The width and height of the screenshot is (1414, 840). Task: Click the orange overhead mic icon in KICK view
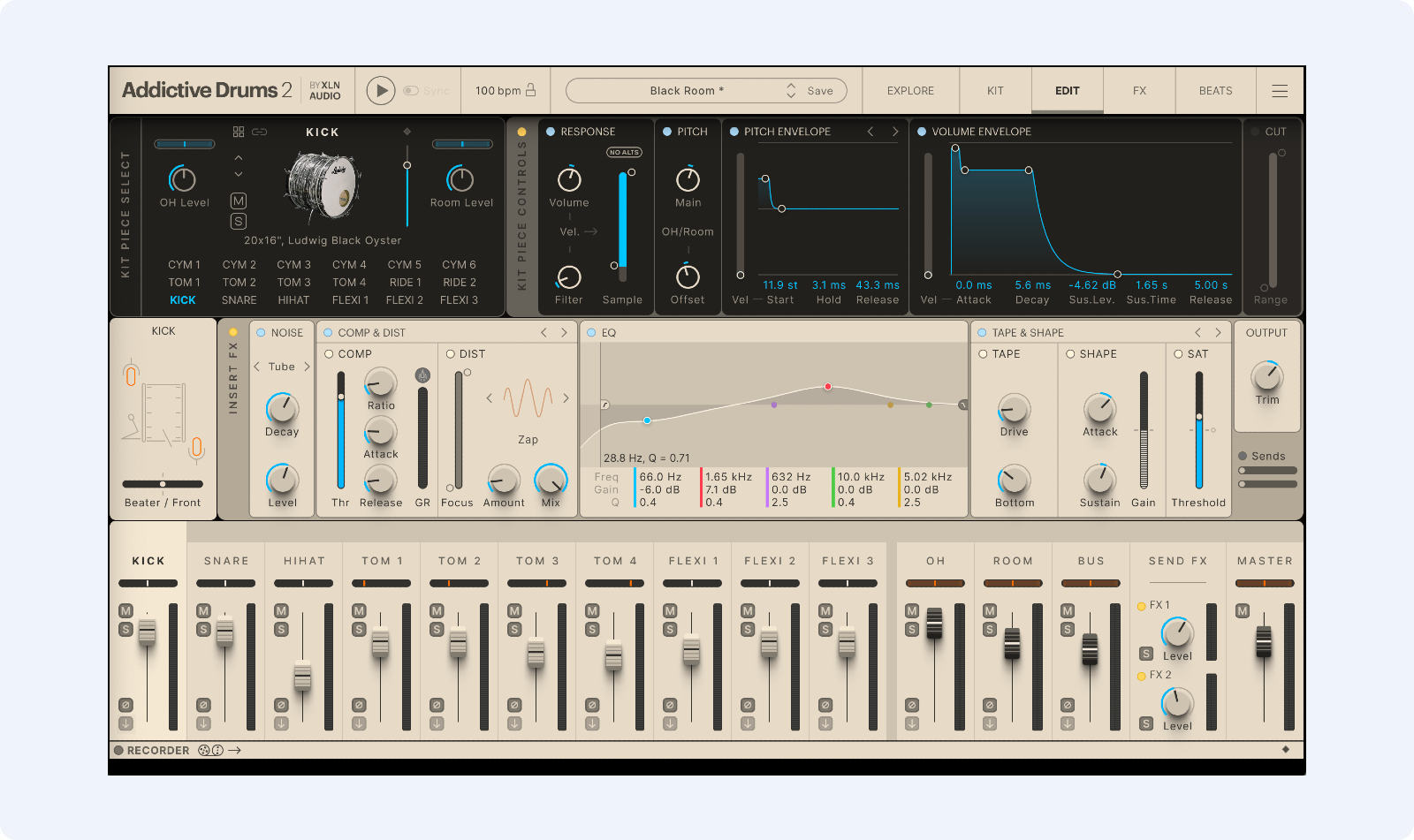(131, 375)
